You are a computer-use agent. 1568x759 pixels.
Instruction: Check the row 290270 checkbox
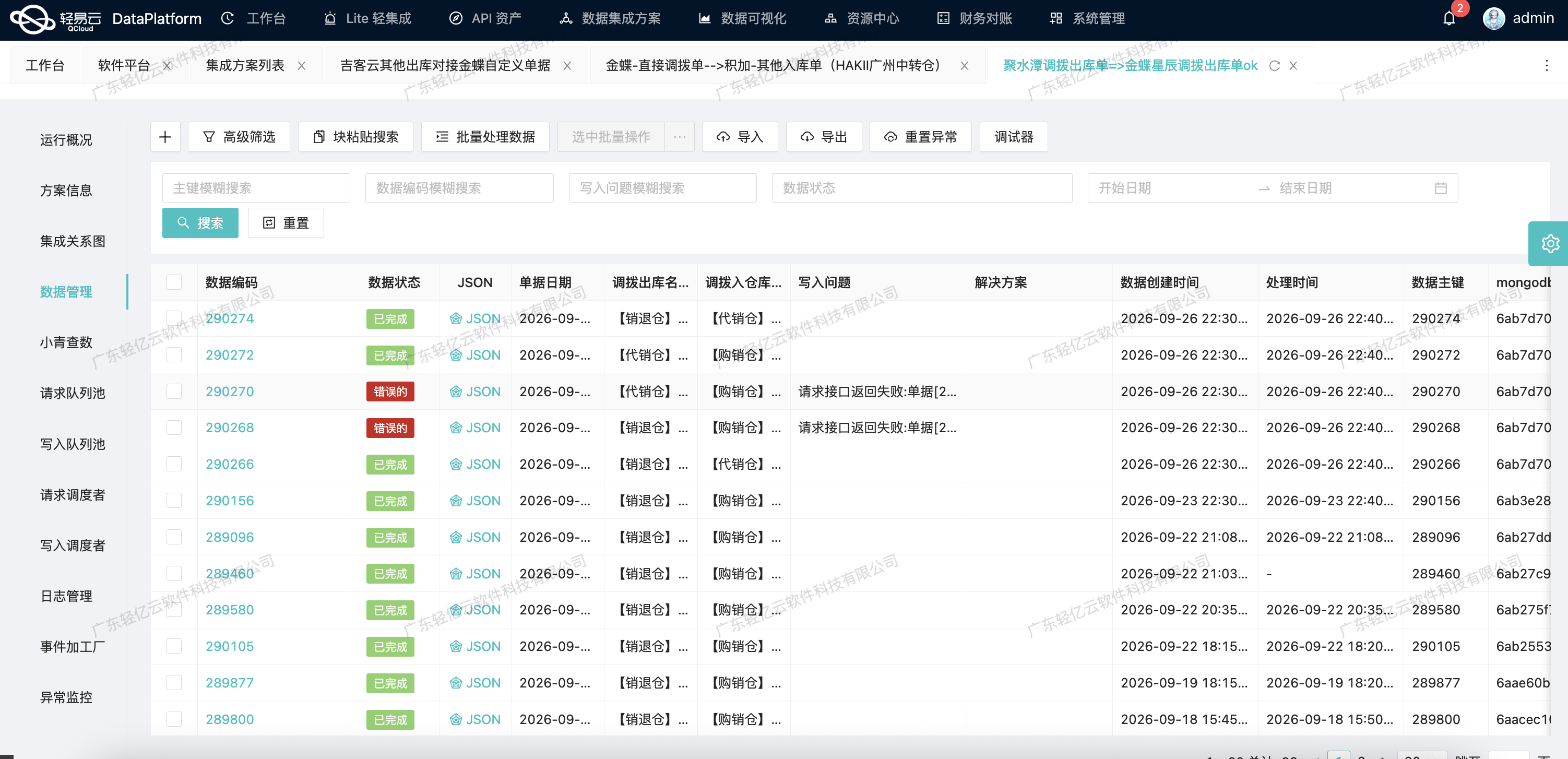(174, 392)
